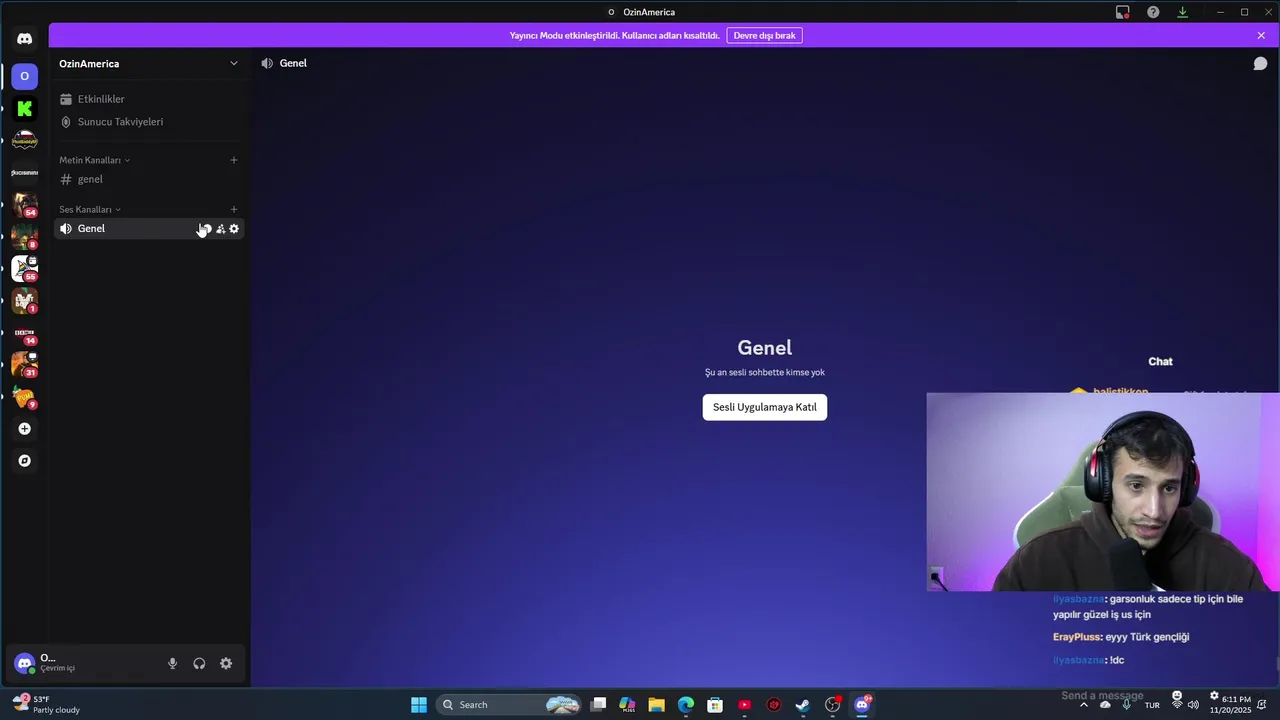Open OzinAmerica server dropdown menu
Viewport: 1280px width, 720px height.
(x=234, y=63)
